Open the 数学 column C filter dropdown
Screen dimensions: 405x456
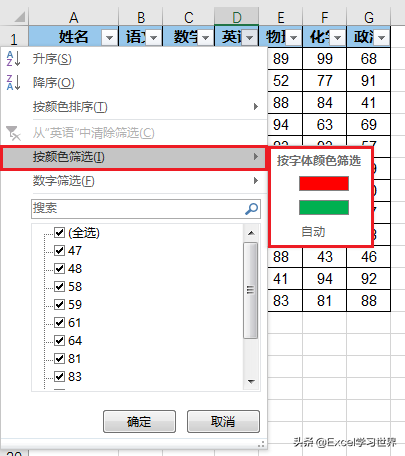(205, 38)
